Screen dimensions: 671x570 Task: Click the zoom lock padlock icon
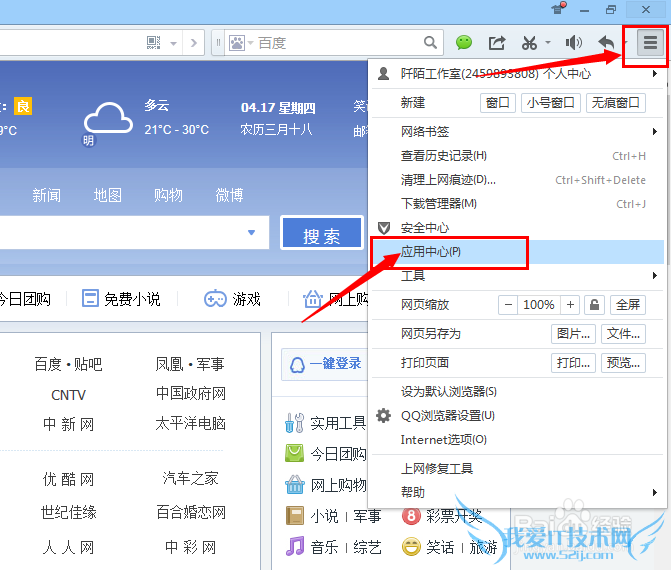click(x=594, y=305)
